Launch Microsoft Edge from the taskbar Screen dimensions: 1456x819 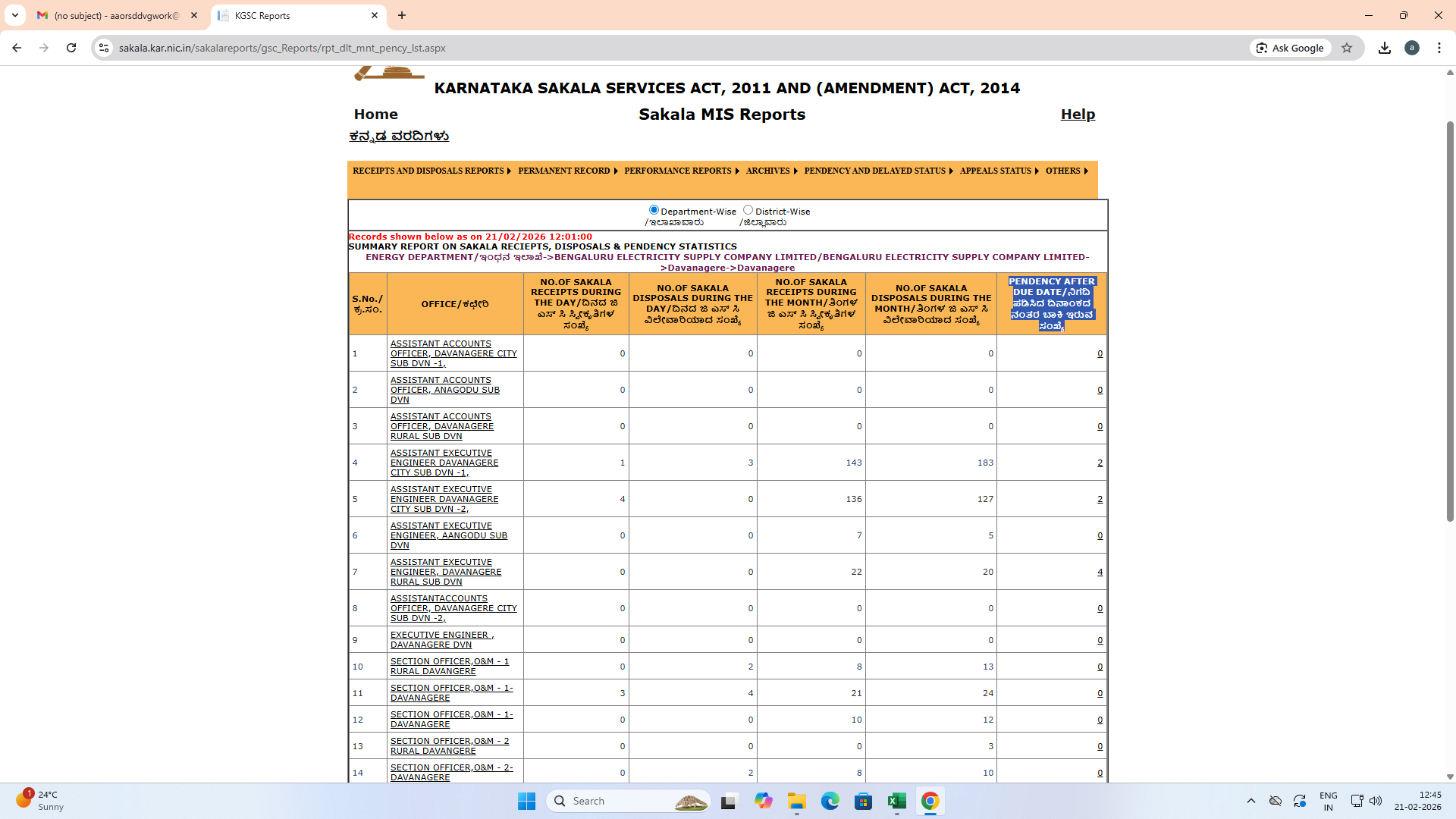830,801
